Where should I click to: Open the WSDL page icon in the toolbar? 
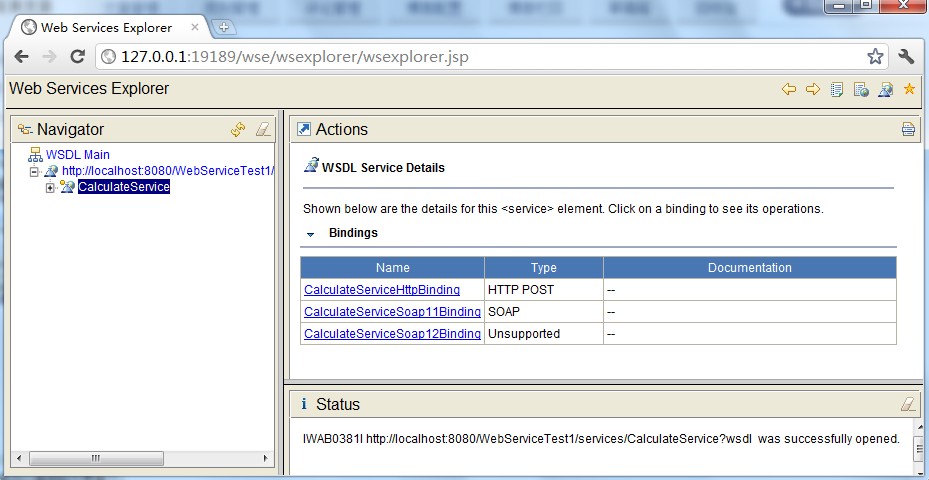pos(885,89)
